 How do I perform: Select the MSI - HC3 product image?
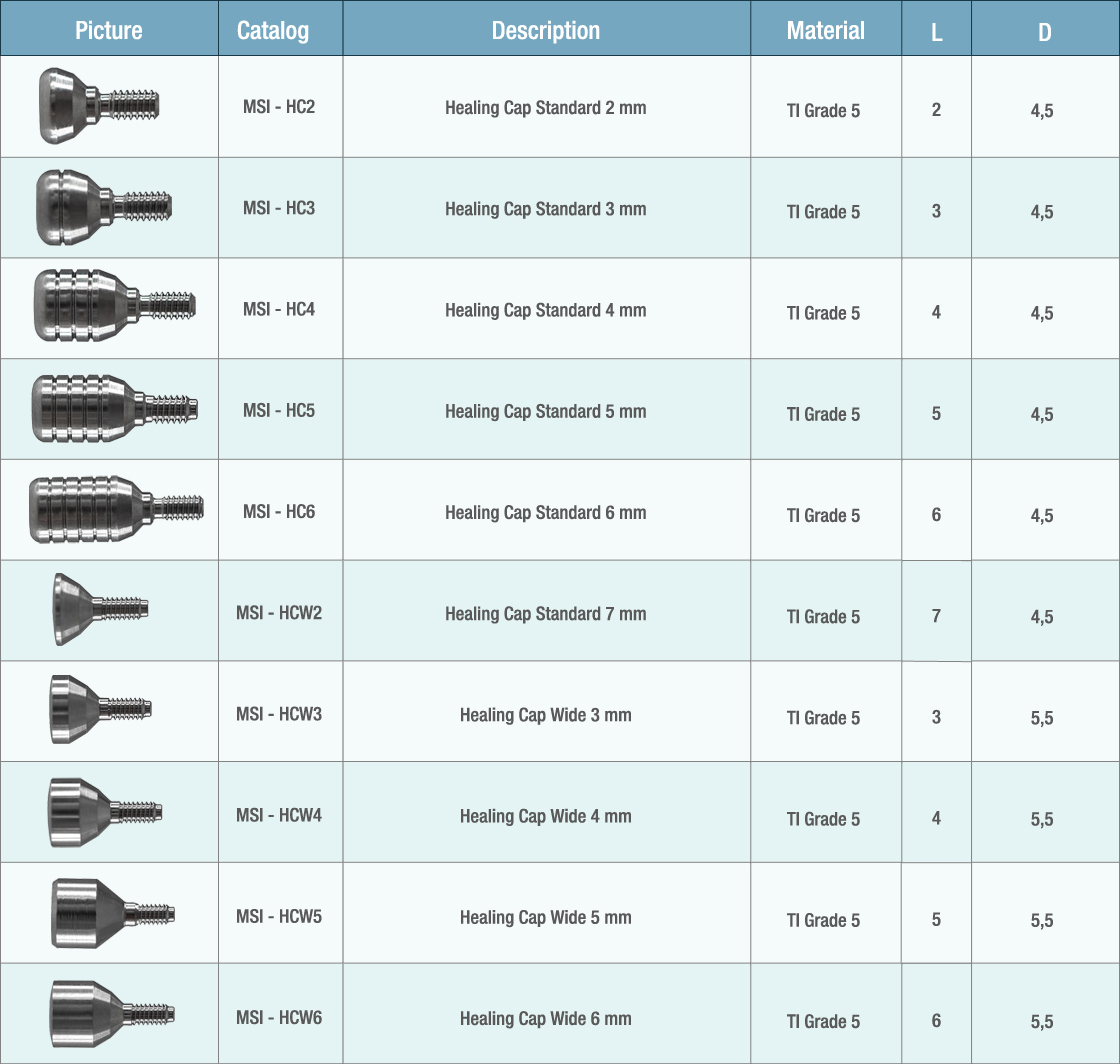(104, 207)
